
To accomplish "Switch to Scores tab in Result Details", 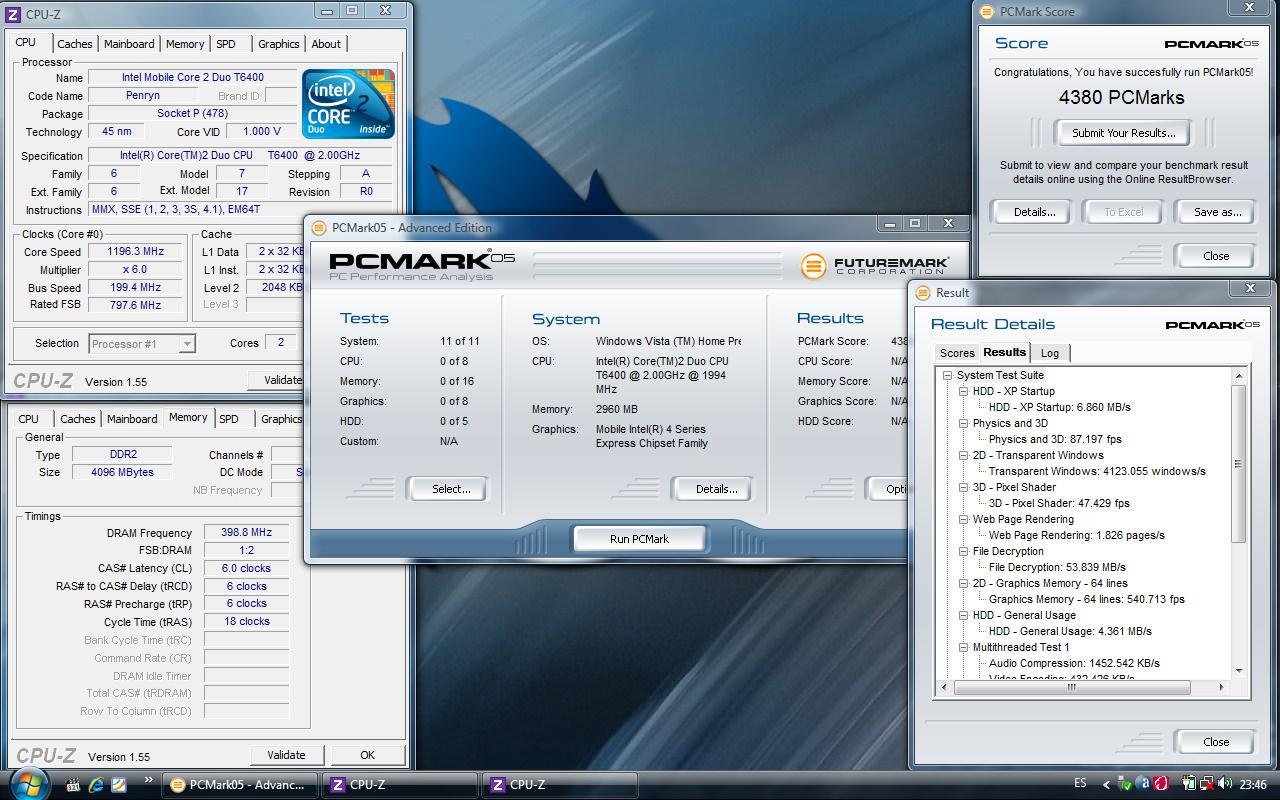I will click(956, 353).
